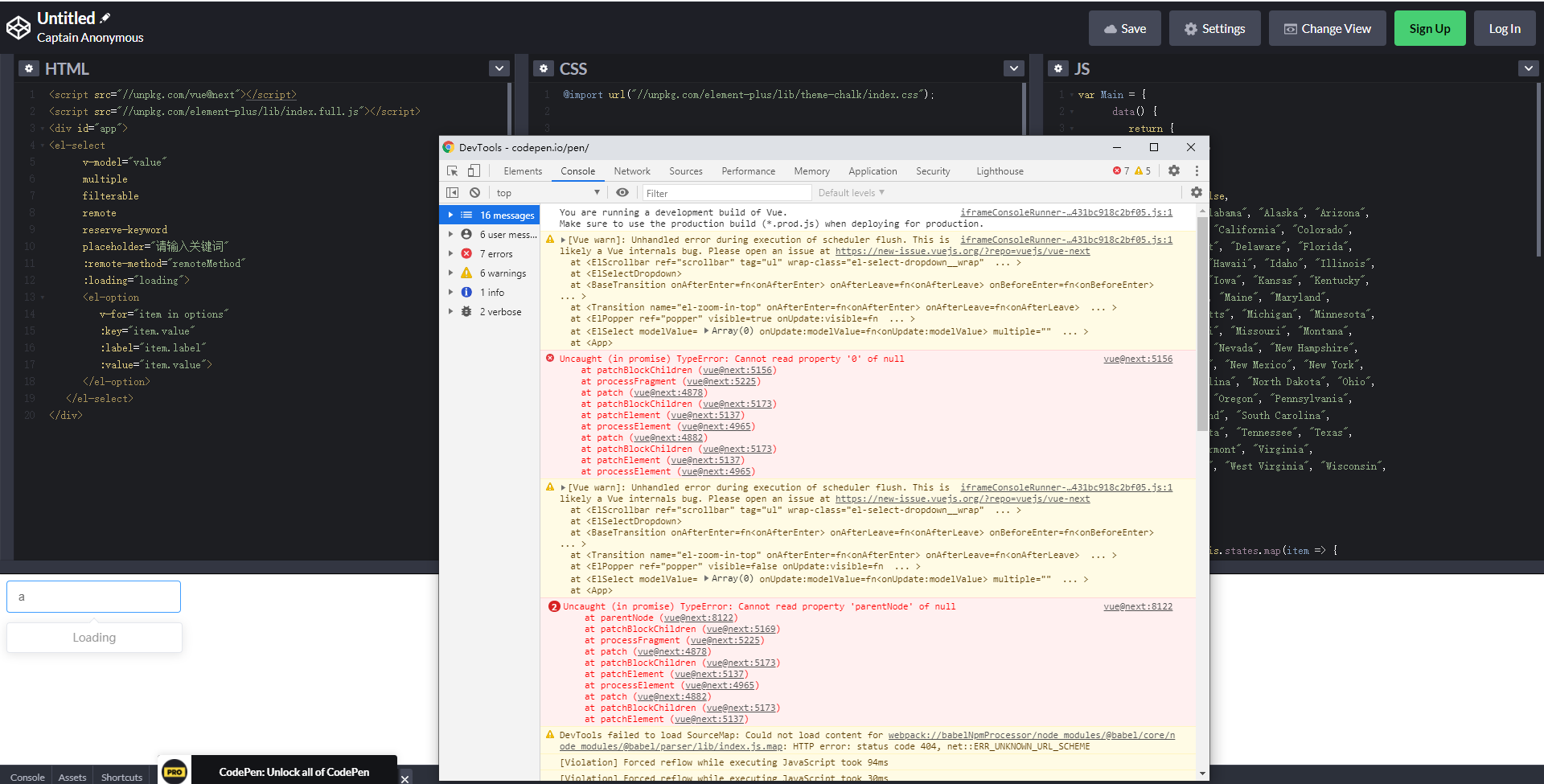Select the 2 verbose sidebar row

pos(491,312)
